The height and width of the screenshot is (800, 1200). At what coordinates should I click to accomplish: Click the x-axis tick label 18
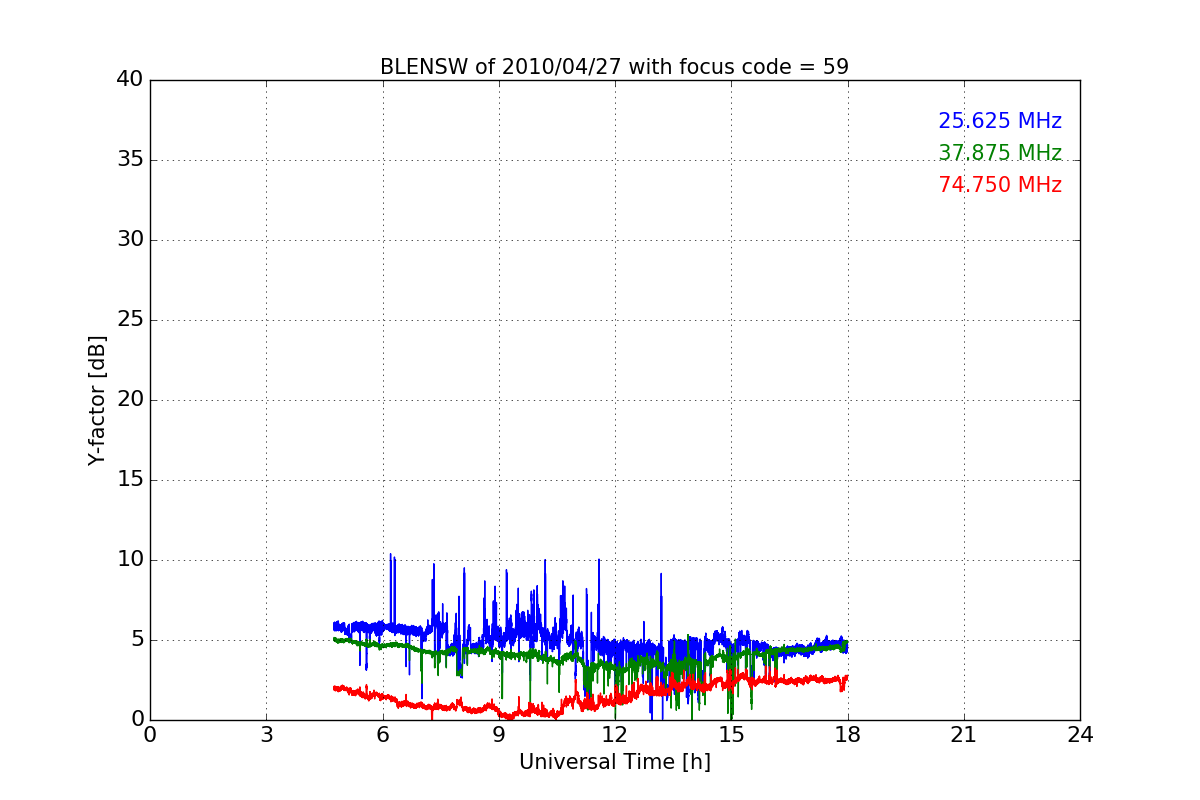[x=848, y=735]
